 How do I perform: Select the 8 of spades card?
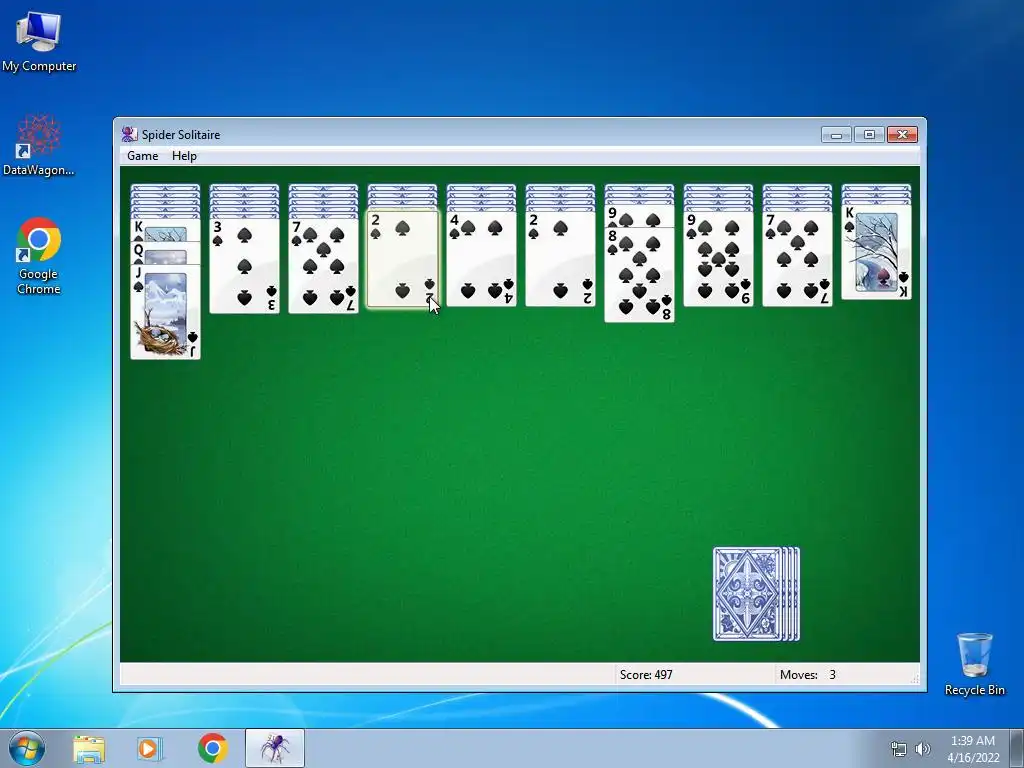[639, 275]
